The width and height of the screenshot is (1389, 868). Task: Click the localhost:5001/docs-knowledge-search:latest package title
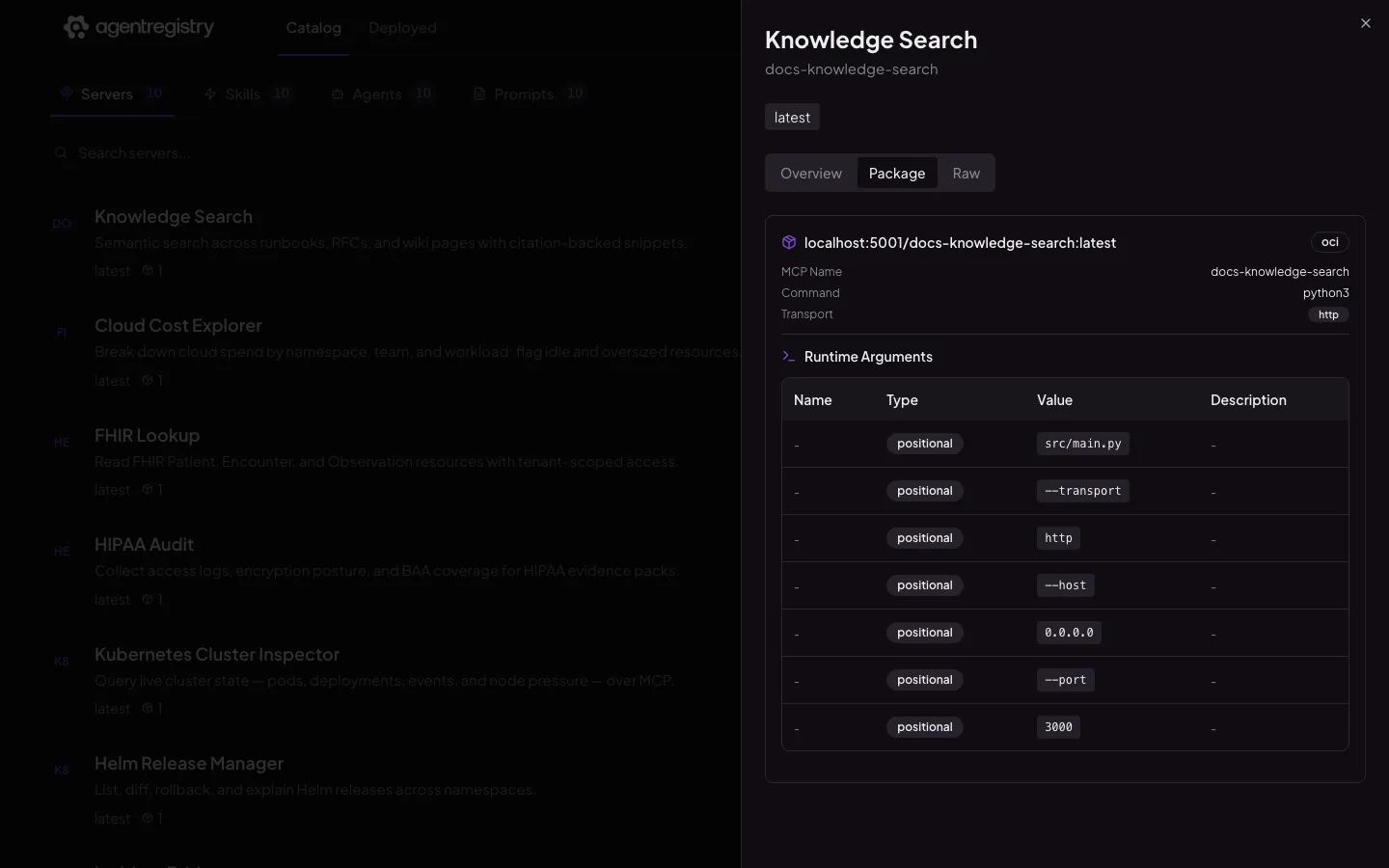point(960,243)
